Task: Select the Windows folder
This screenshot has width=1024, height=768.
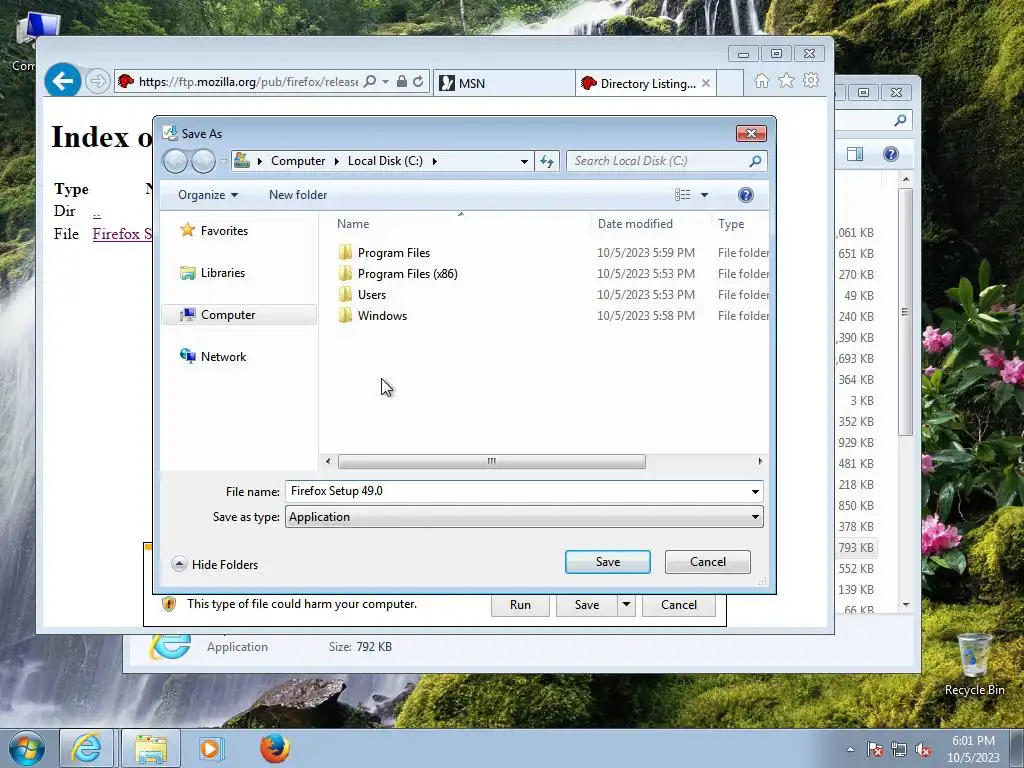Action: 382,315
